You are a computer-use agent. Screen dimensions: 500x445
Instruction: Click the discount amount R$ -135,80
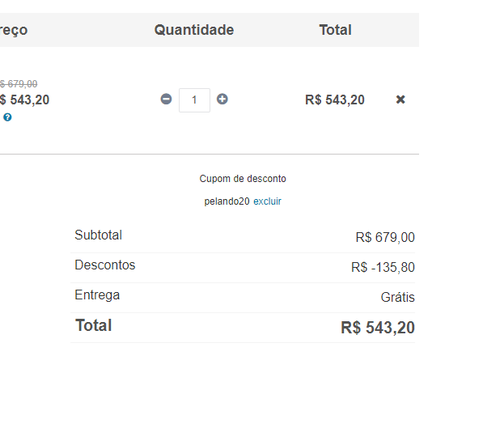pos(383,267)
